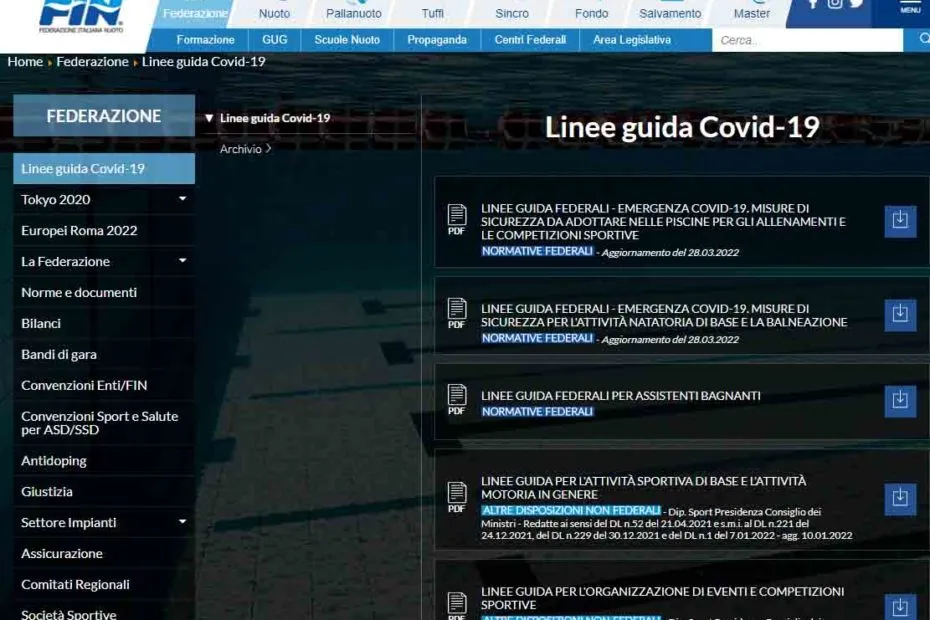Image resolution: width=930 pixels, height=620 pixels.
Task: Click Home in the breadcrumb trail
Action: coord(24,61)
